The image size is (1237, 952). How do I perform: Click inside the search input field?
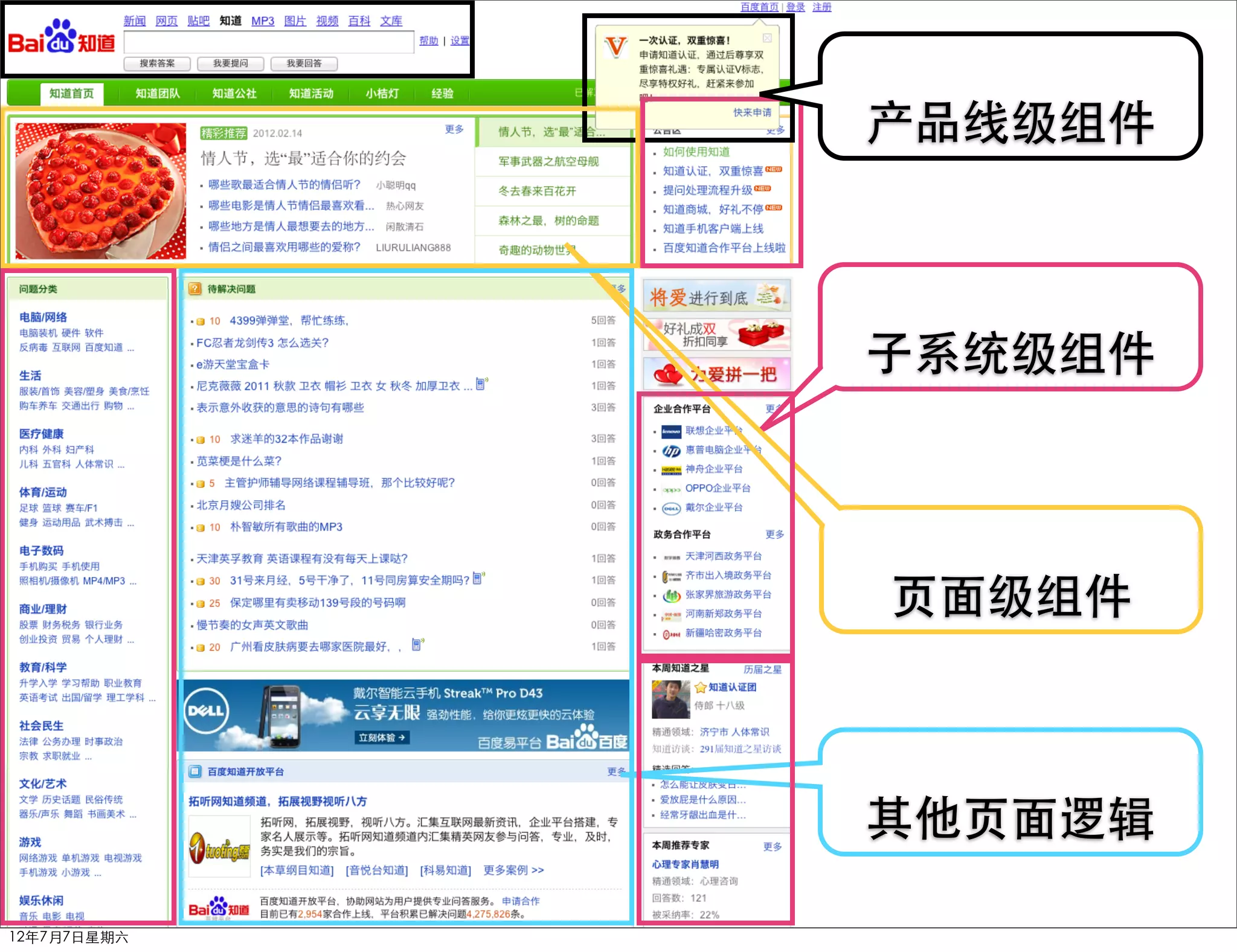269,42
